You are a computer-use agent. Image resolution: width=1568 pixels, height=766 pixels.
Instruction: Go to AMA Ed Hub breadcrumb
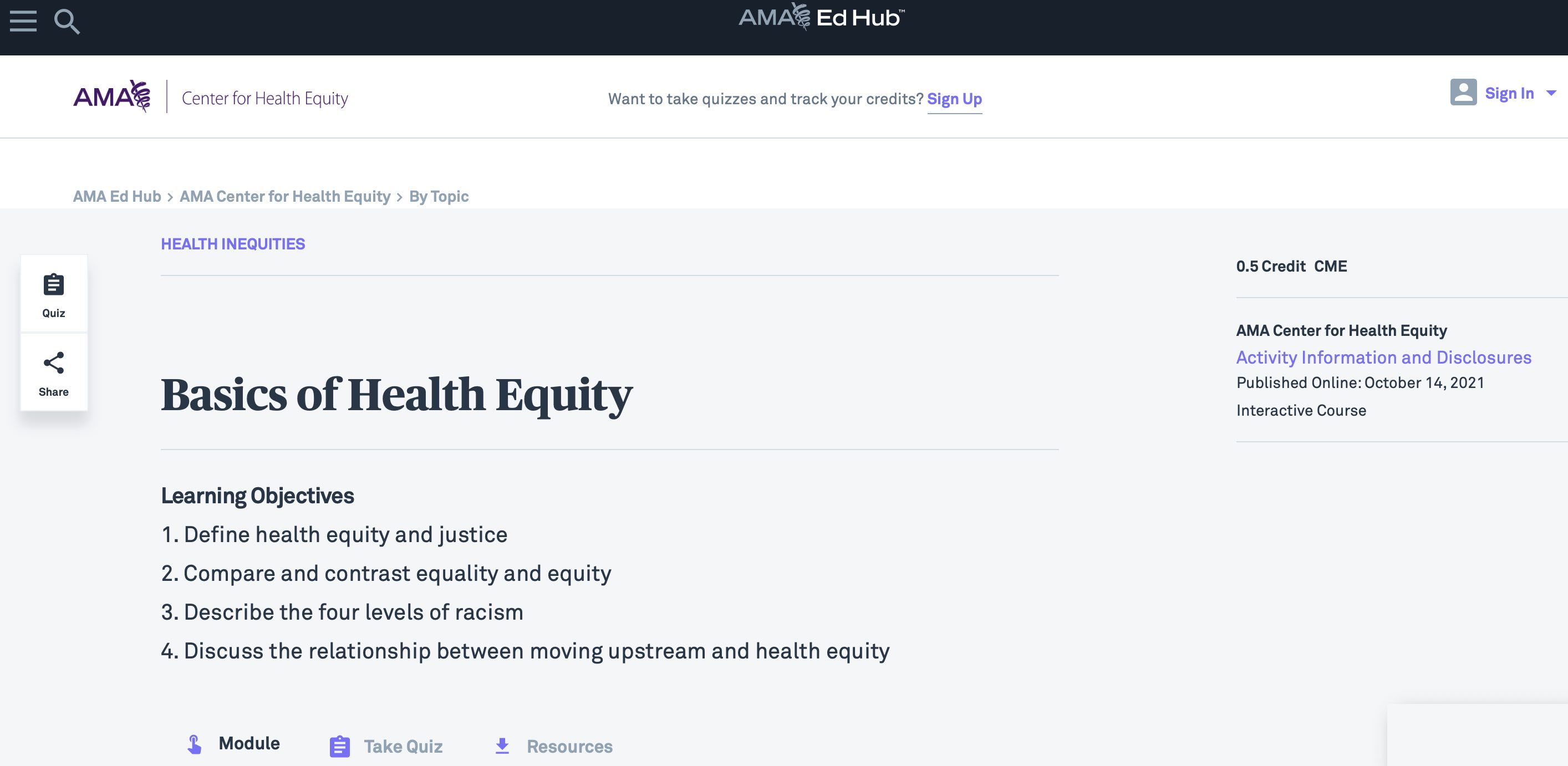point(117,196)
